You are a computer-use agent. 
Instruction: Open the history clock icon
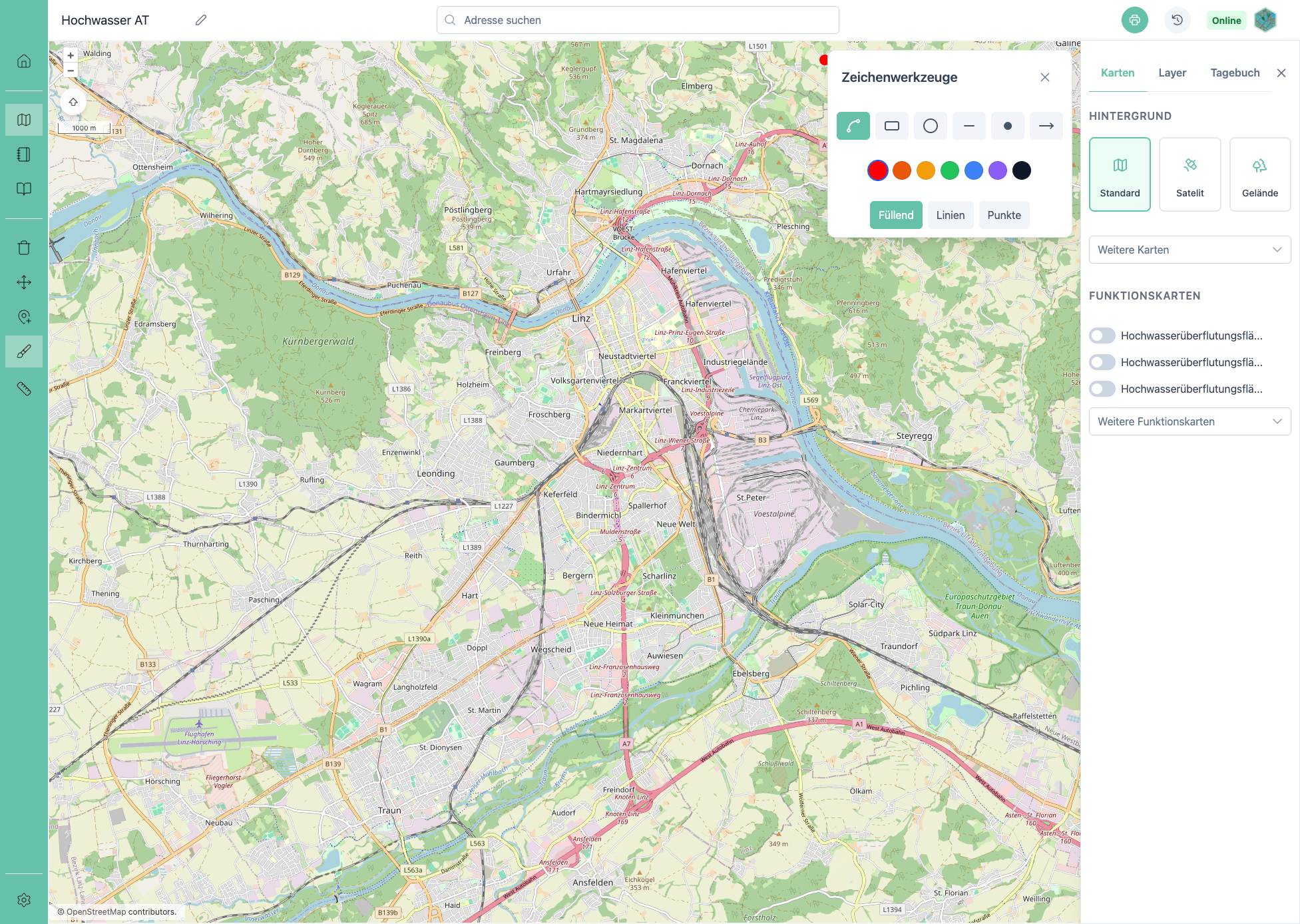(x=1177, y=20)
